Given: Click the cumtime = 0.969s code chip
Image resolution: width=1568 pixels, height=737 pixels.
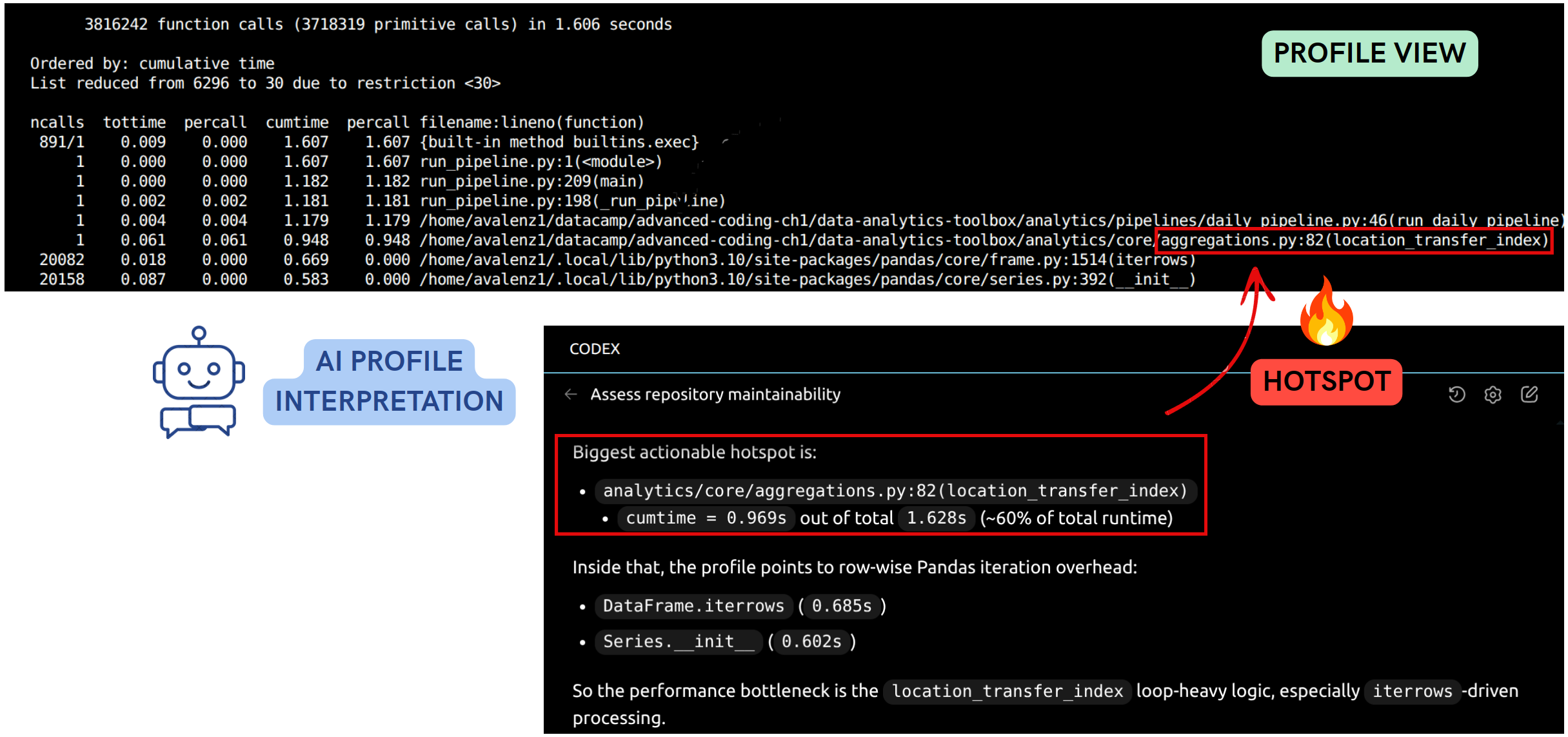Looking at the screenshot, I should pyautogui.click(x=706, y=518).
